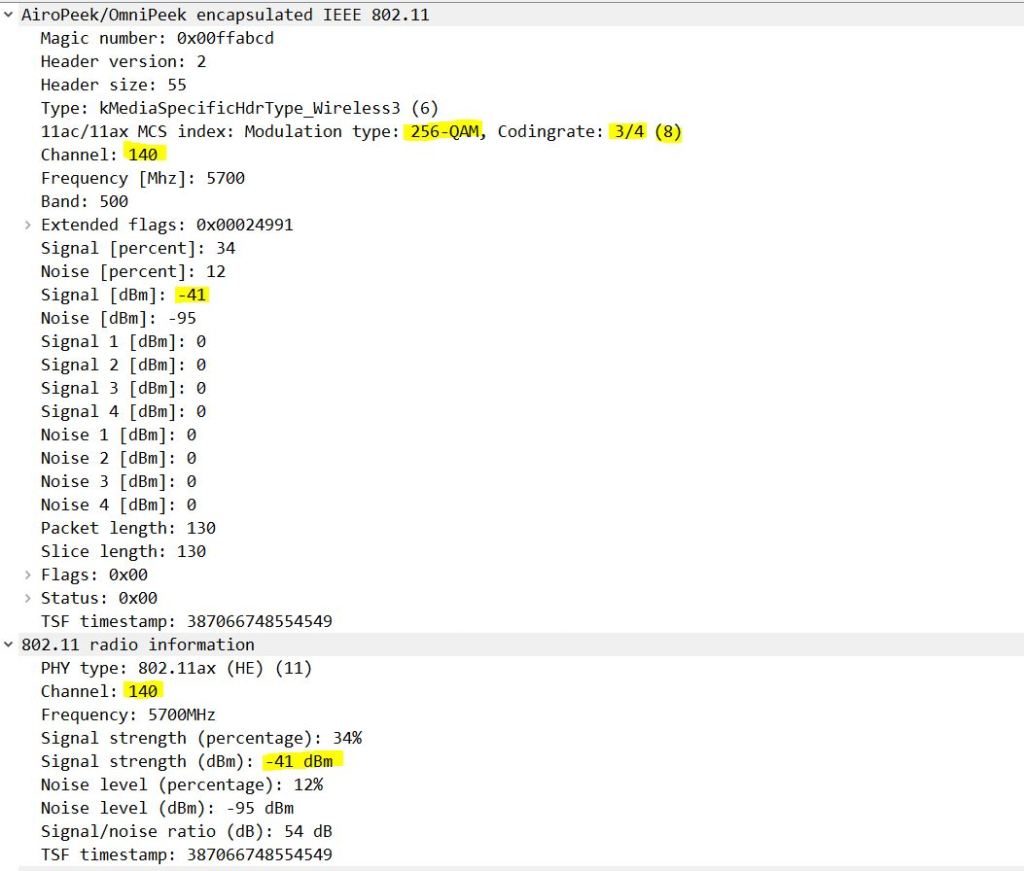Image resolution: width=1024 pixels, height=871 pixels.
Task: Select Signal/noise ratio (dB): 54 dB row
Action: (186, 831)
